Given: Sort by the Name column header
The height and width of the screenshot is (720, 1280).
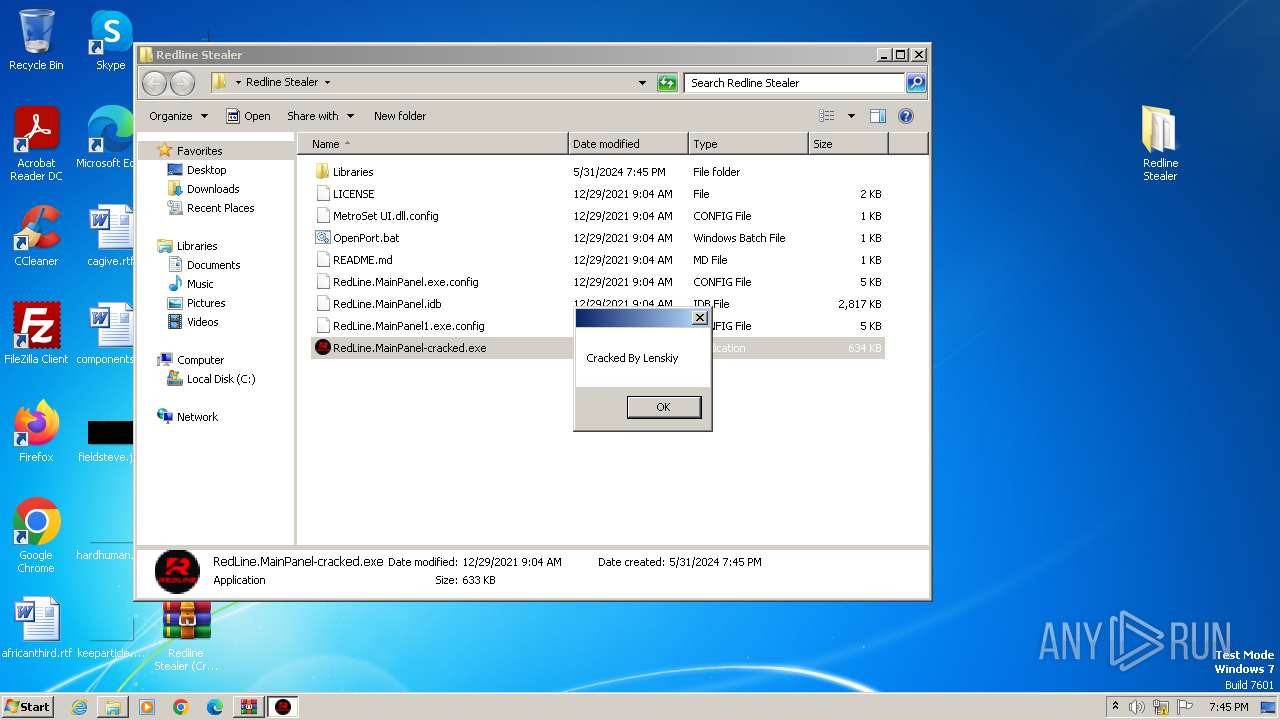Looking at the screenshot, I should click(x=432, y=144).
